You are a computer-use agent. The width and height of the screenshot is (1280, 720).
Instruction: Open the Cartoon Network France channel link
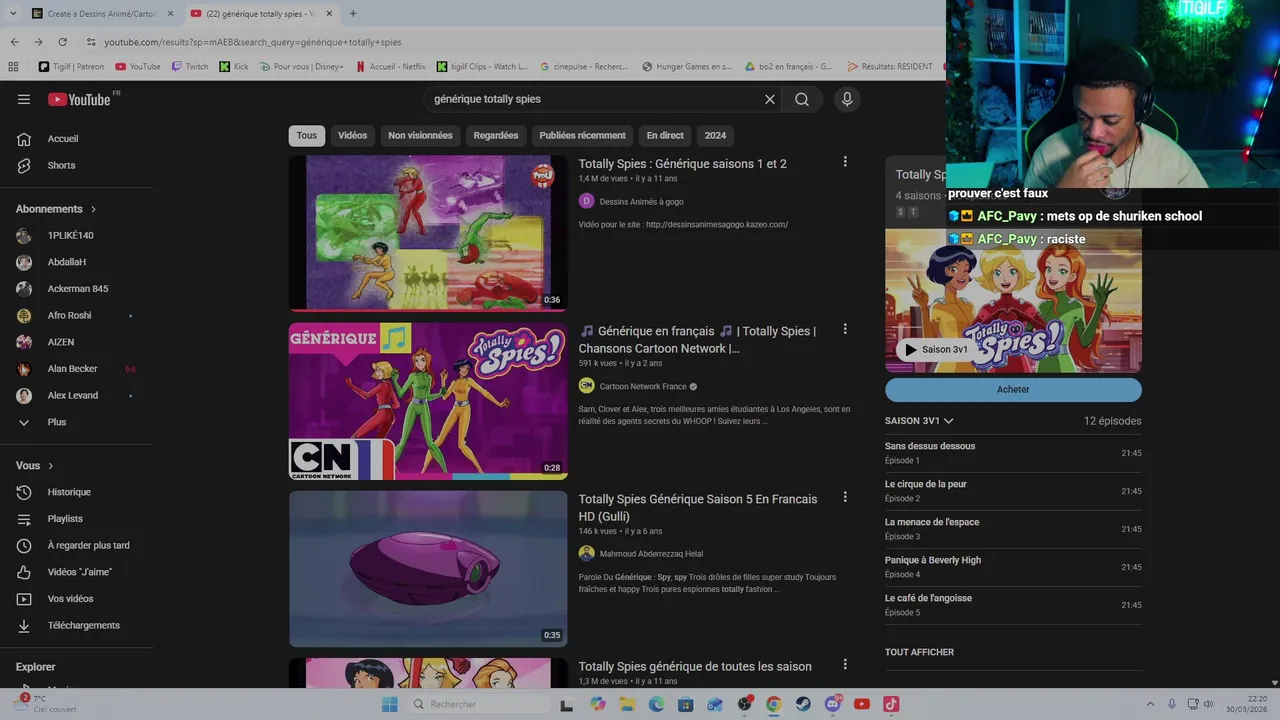click(643, 386)
